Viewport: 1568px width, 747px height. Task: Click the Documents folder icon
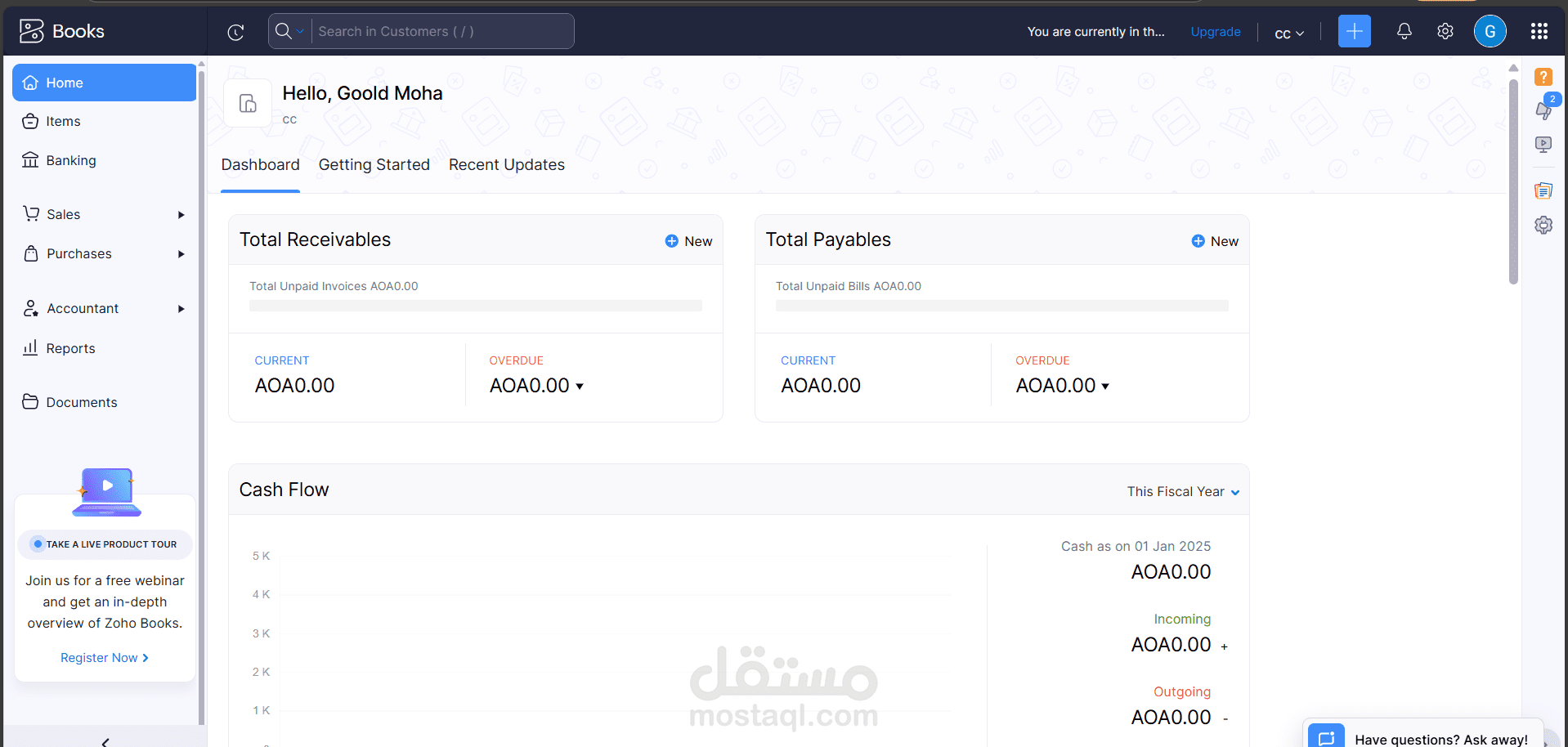30,401
